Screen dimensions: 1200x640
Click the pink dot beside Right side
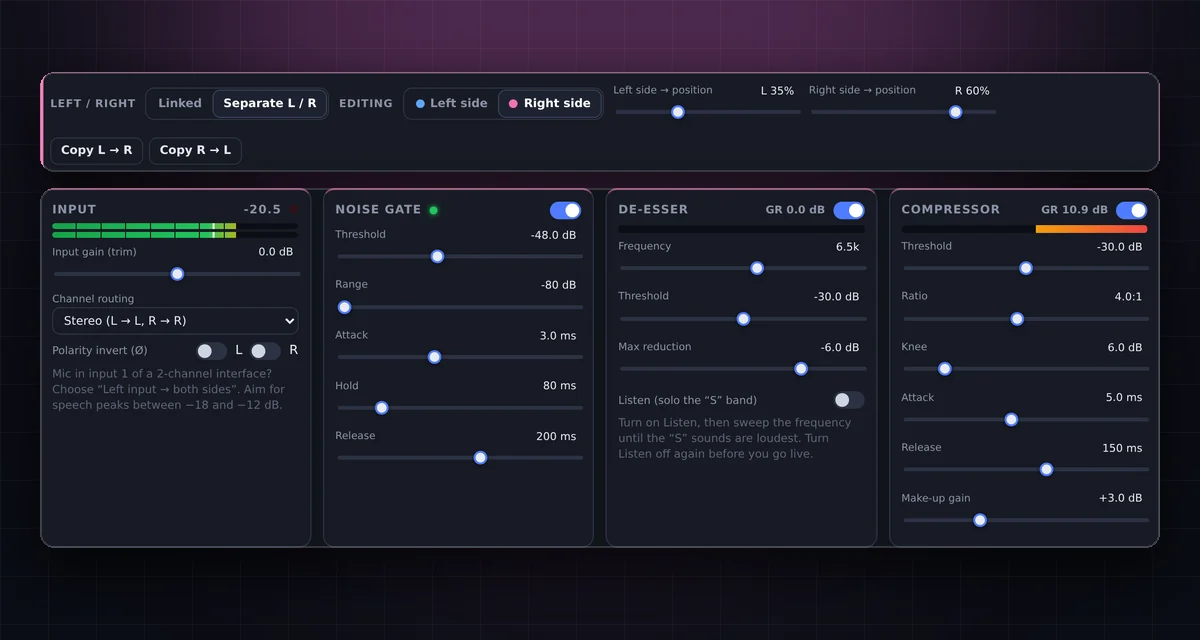pos(514,103)
